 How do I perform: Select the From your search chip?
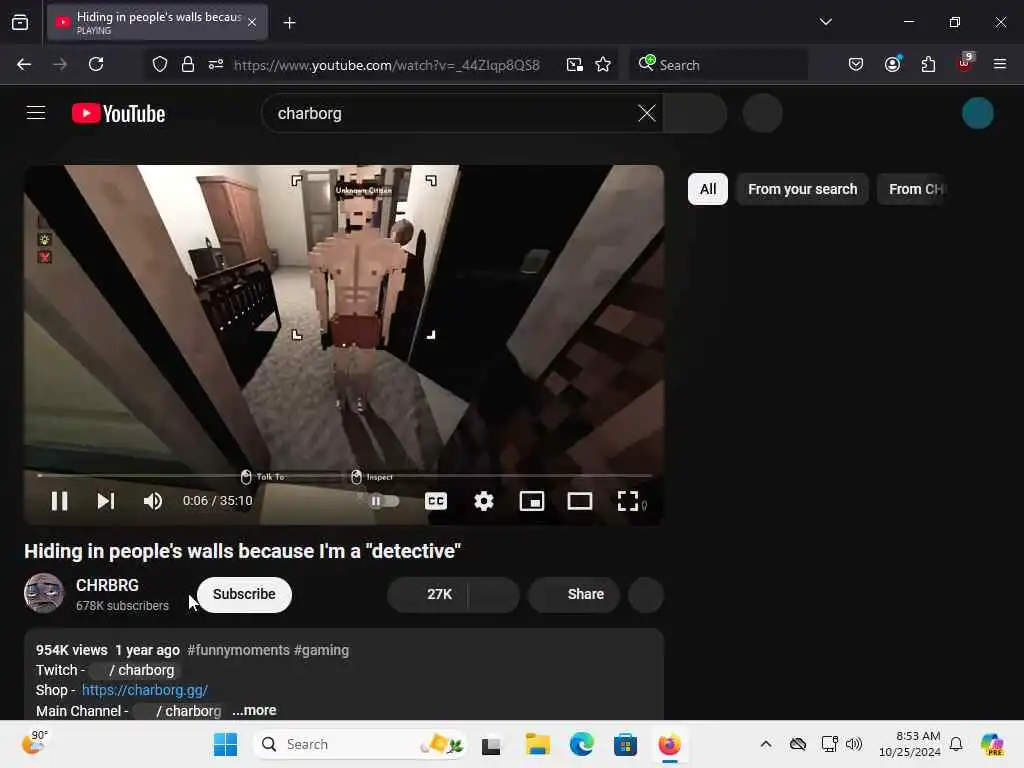pos(803,189)
